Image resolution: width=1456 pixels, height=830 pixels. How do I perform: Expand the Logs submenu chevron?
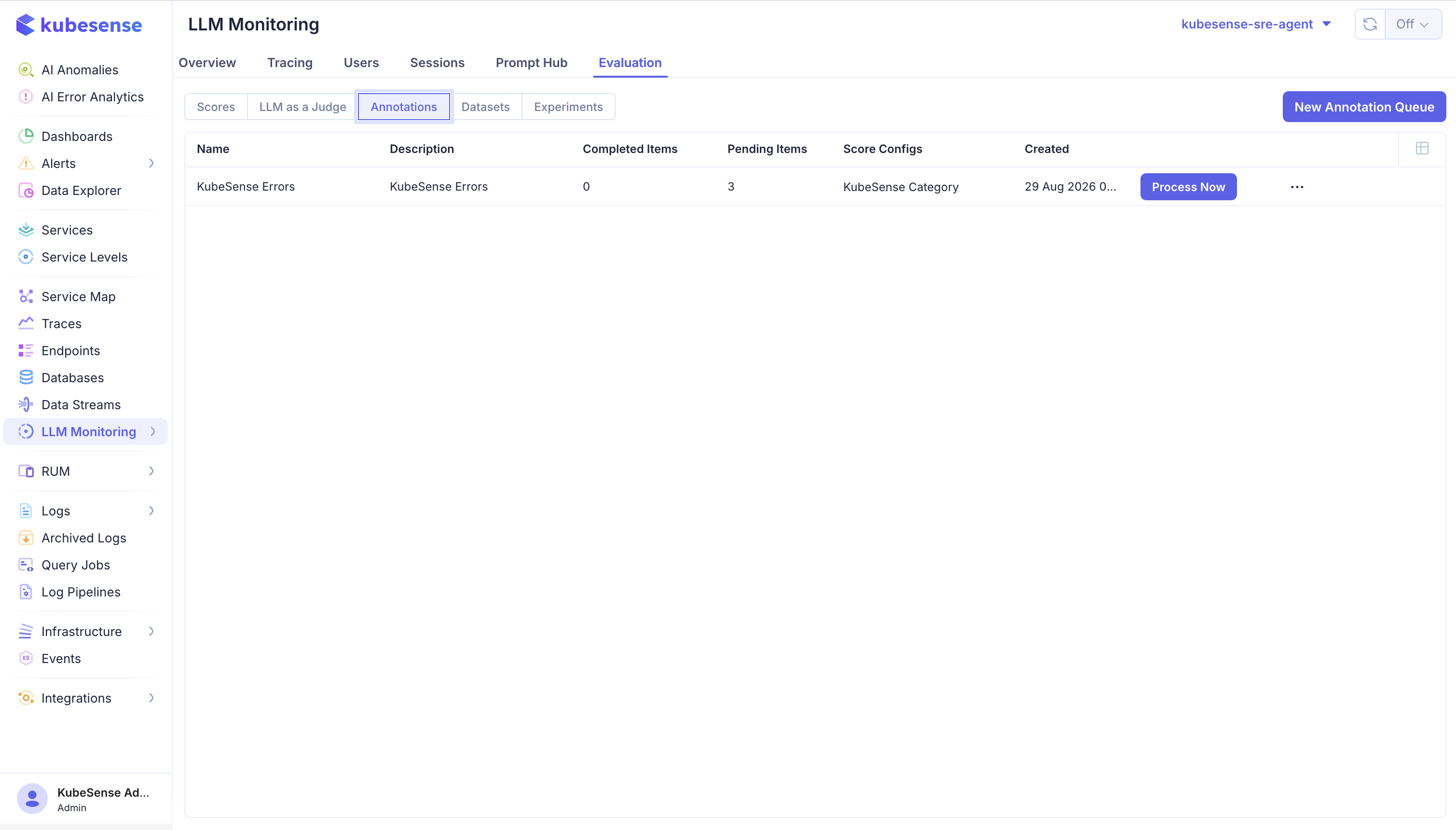point(151,511)
